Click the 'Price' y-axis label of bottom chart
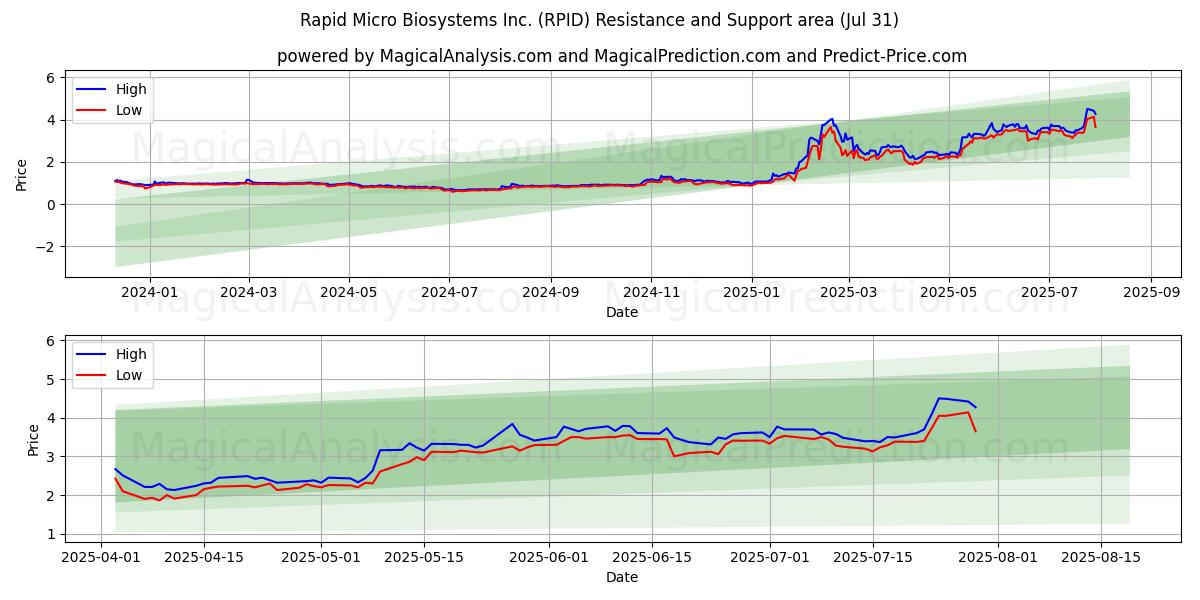1200x600 pixels. tap(33, 439)
